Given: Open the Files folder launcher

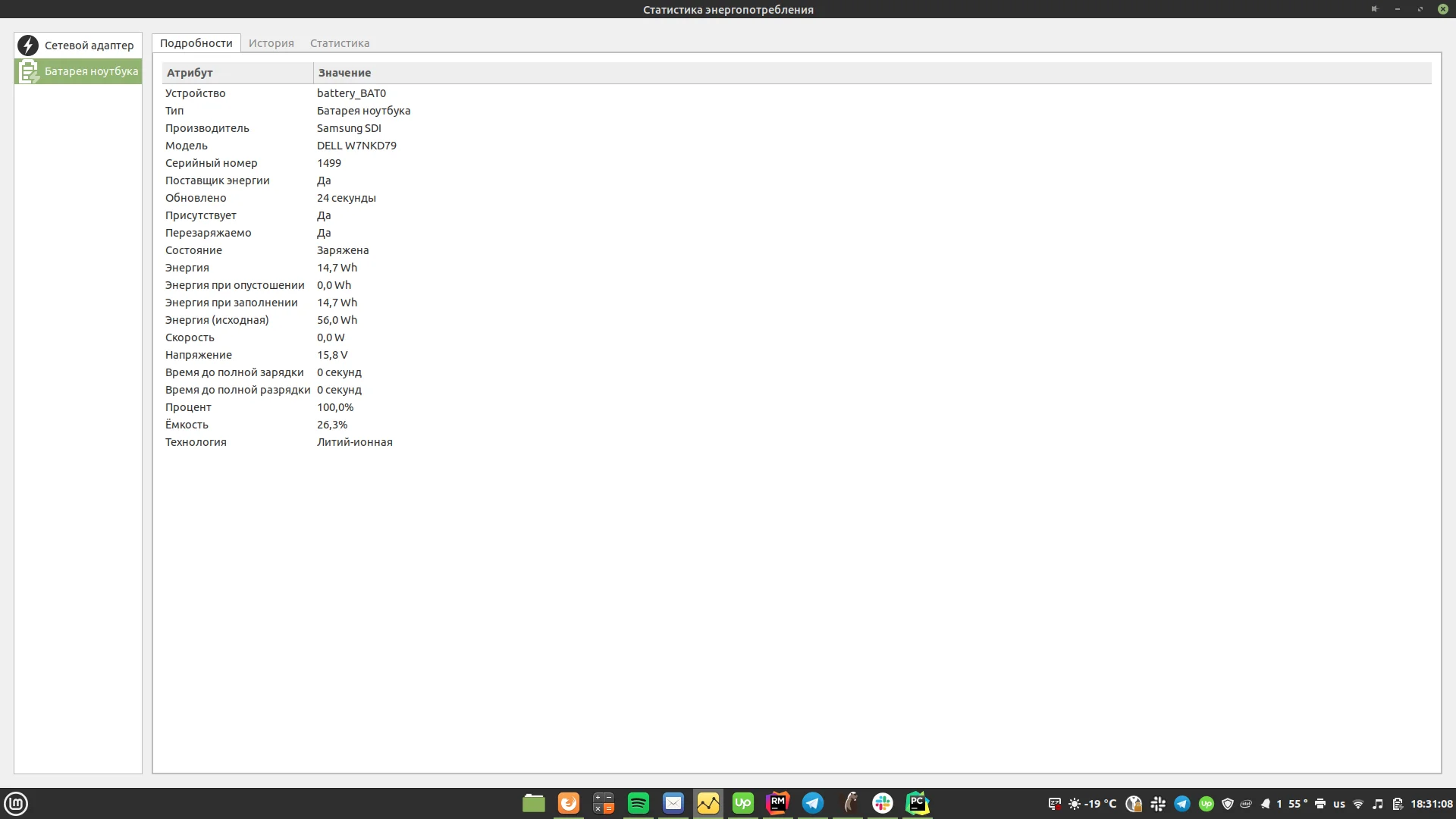Looking at the screenshot, I should point(534,803).
